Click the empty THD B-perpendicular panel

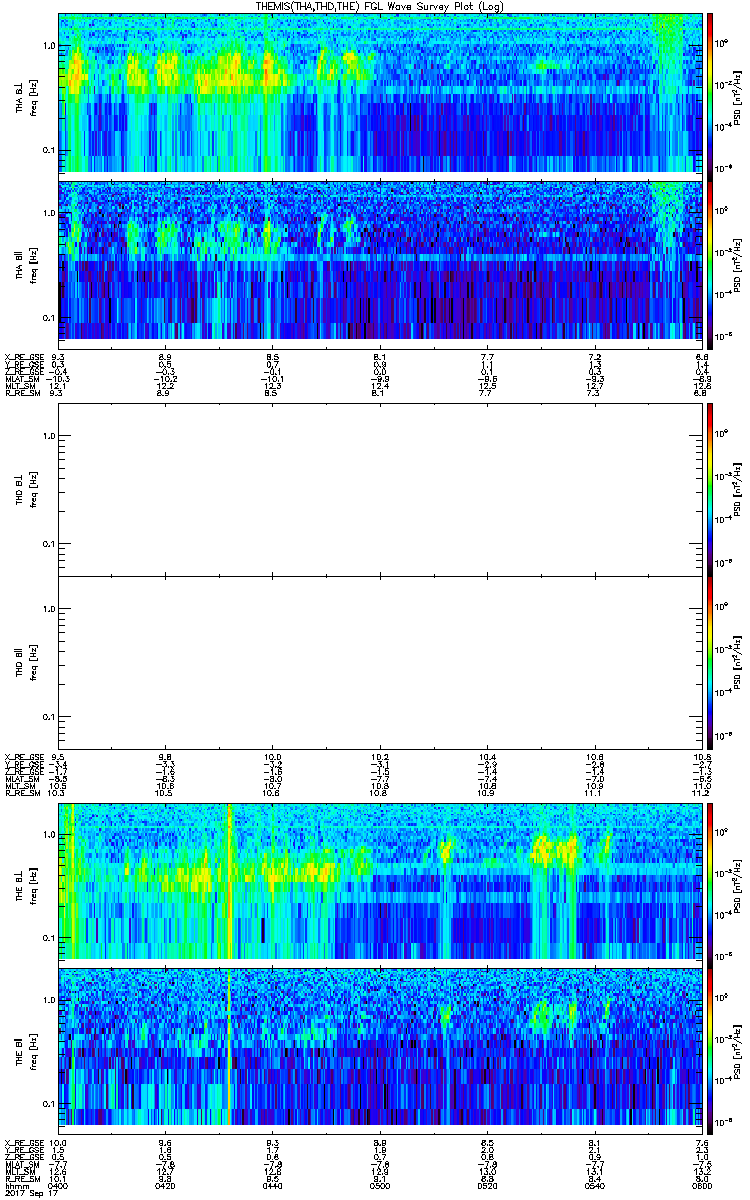pos(381,489)
